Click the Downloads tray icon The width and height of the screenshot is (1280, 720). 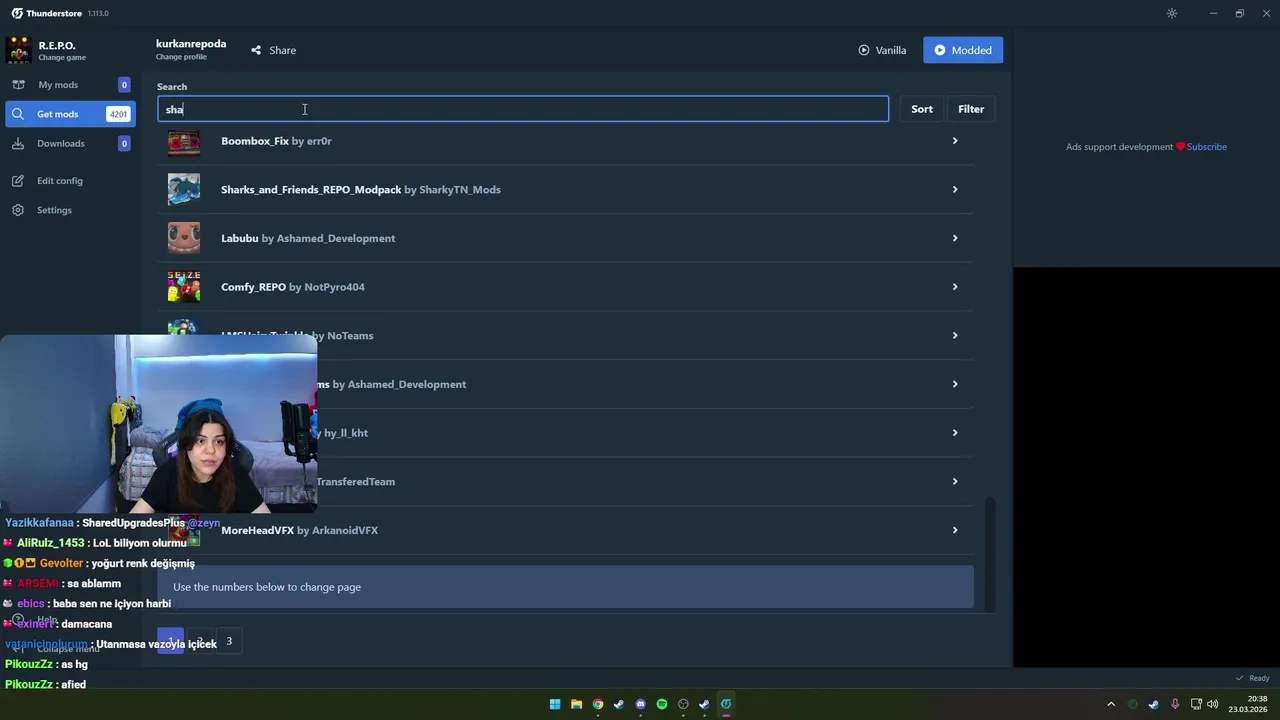point(18,143)
